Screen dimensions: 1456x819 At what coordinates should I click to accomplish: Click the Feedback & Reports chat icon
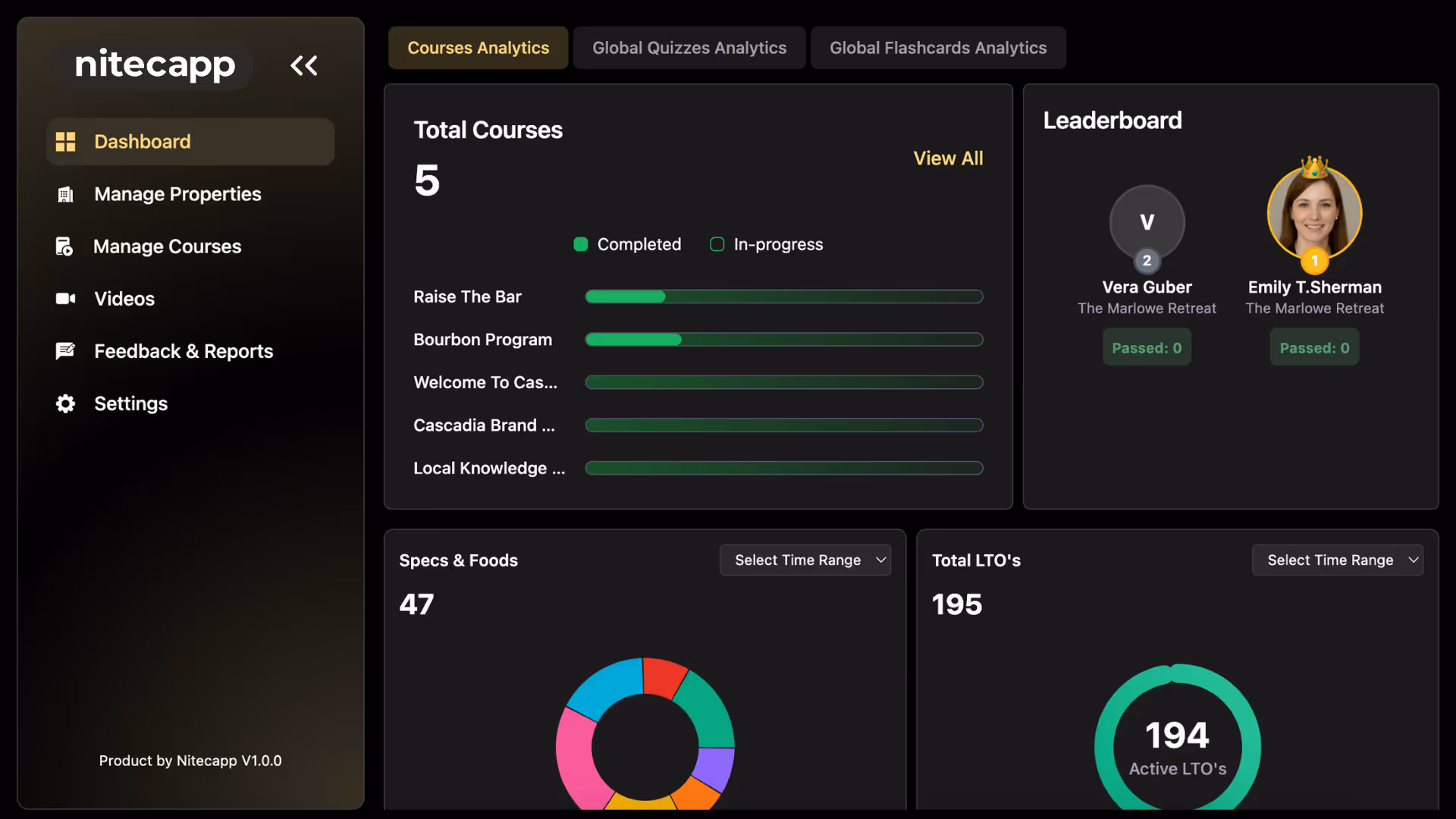pyautogui.click(x=66, y=351)
